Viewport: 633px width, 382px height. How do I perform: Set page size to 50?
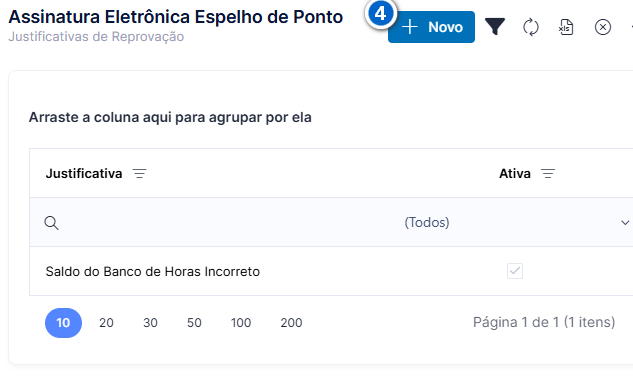pos(194,323)
